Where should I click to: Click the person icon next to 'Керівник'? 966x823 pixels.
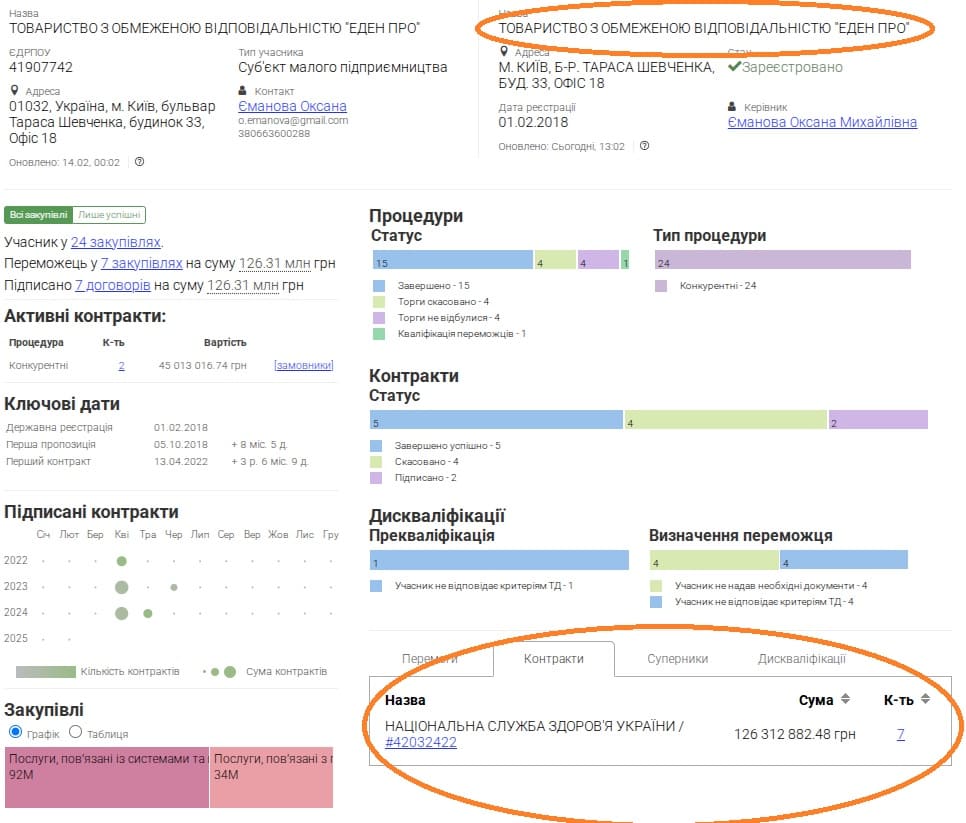coord(733,106)
